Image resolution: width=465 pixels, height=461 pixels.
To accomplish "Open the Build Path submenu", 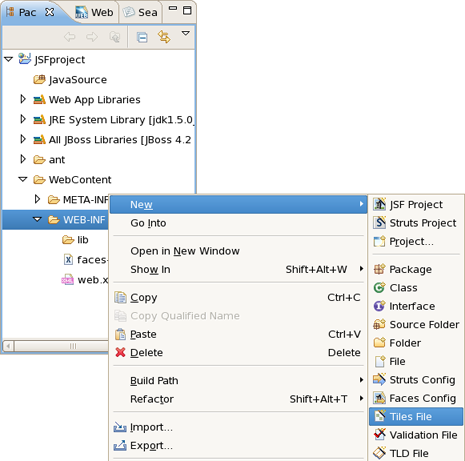I will 238,380.
